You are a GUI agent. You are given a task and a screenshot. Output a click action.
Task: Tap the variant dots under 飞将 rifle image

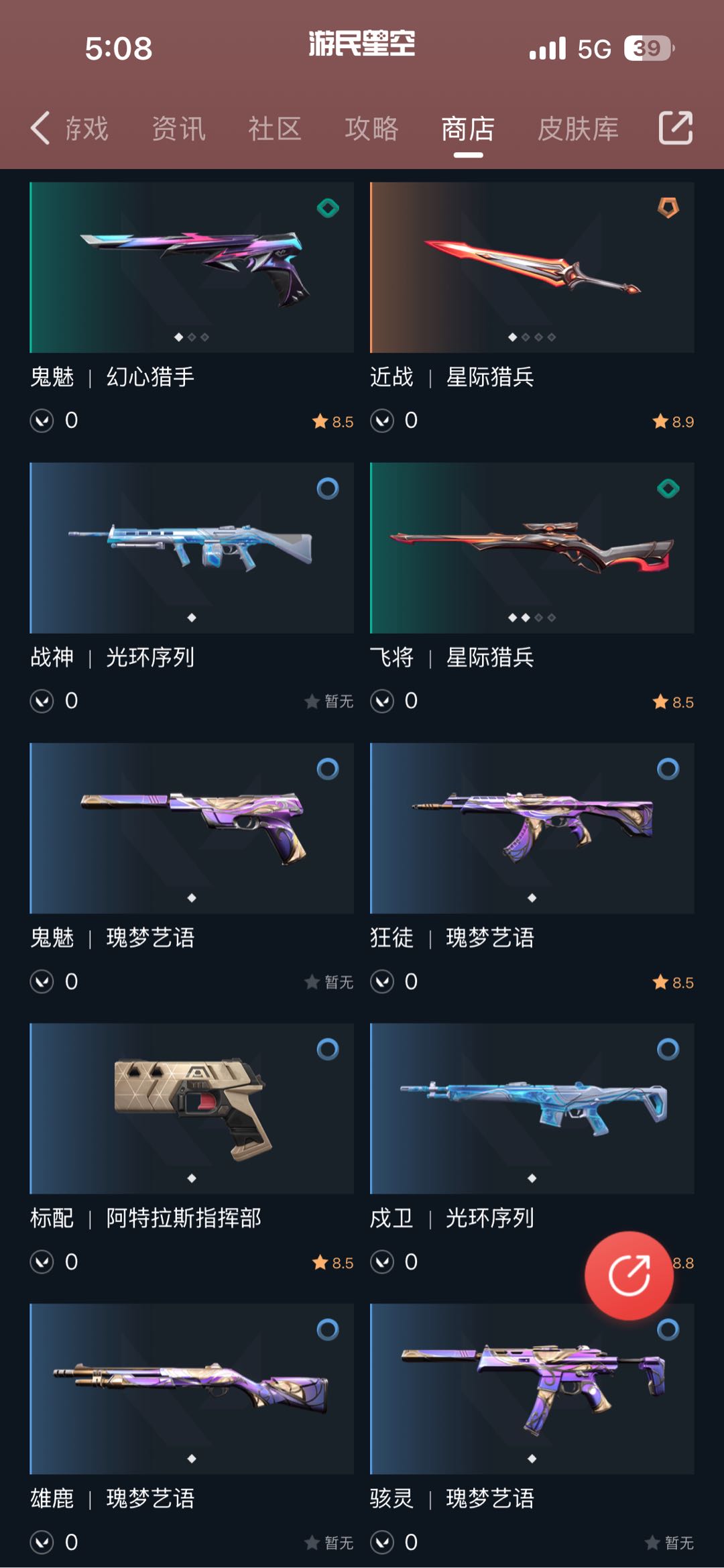(532, 617)
